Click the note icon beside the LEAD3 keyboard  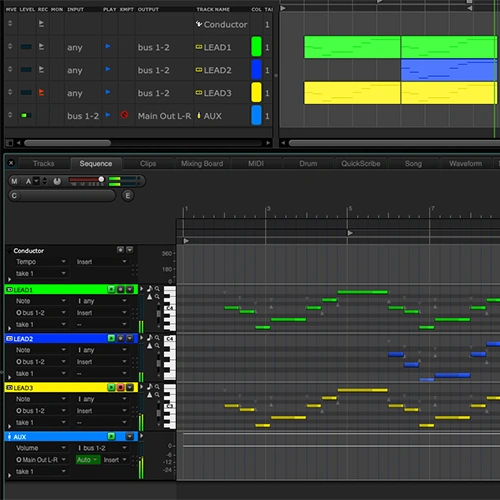coord(150,387)
